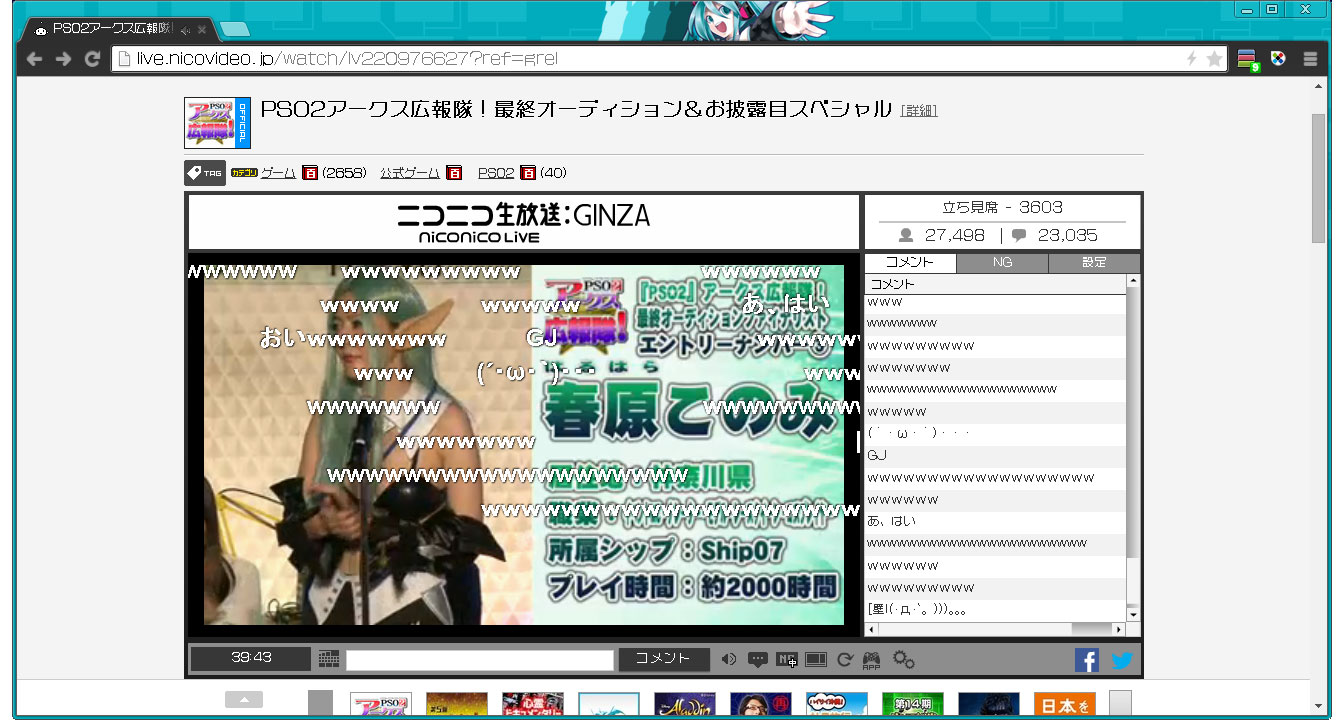The height and width of the screenshot is (720, 1344).
Task: Share the broadcast on Twitter
Action: (x=1122, y=660)
